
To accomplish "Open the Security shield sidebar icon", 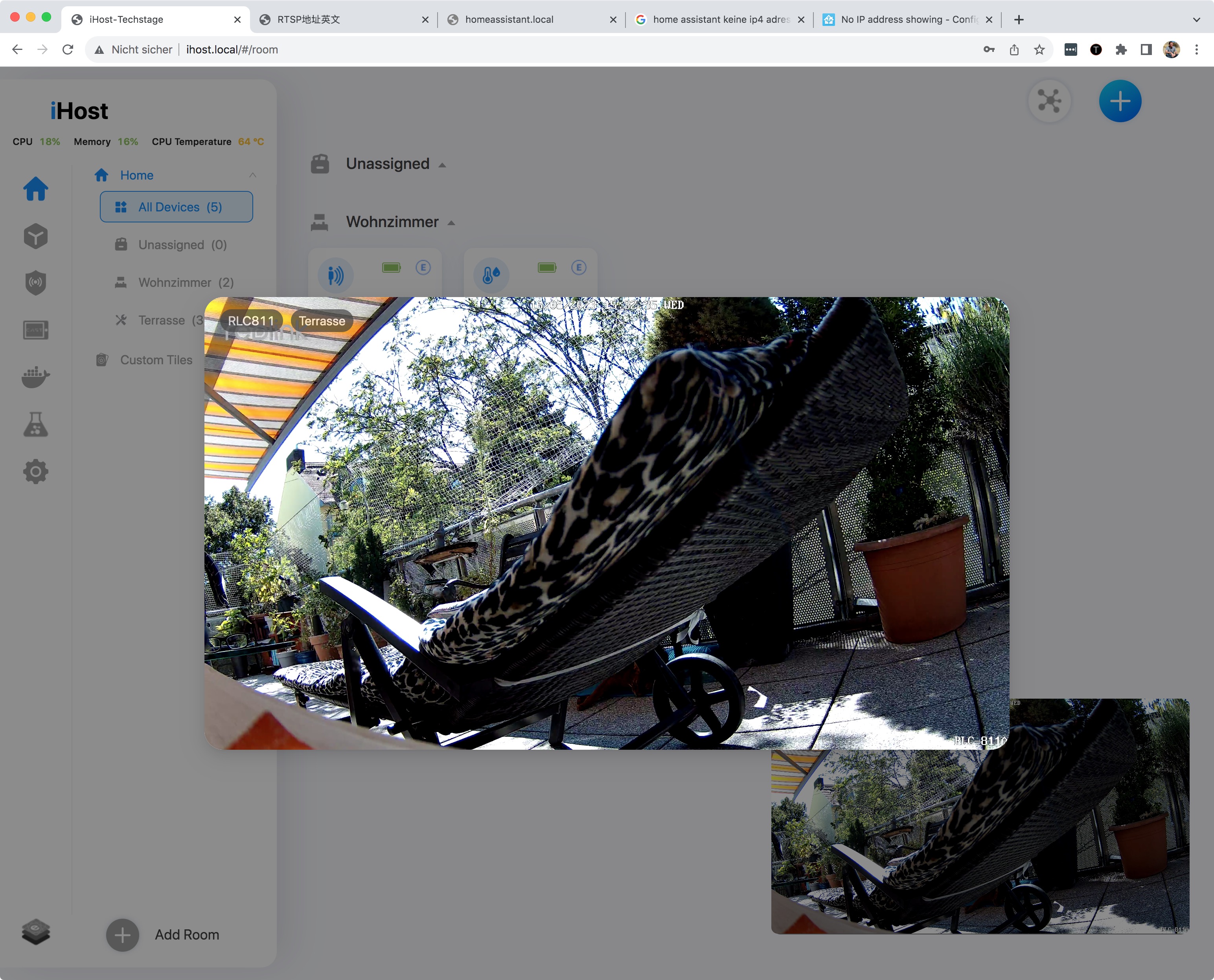I will click(35, 283).
